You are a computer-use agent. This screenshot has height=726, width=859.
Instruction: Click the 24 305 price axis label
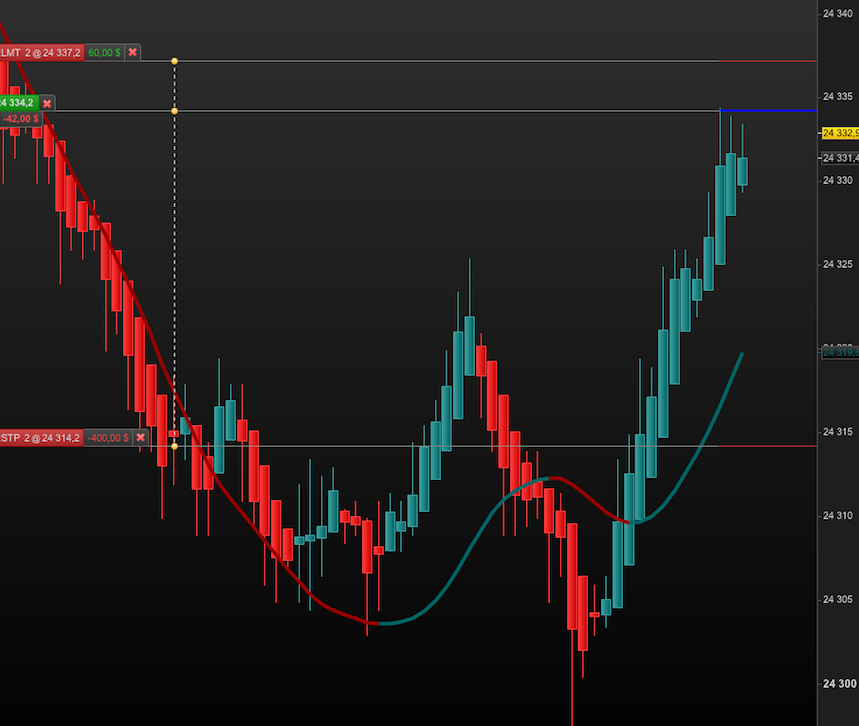(x=838, y=599)
